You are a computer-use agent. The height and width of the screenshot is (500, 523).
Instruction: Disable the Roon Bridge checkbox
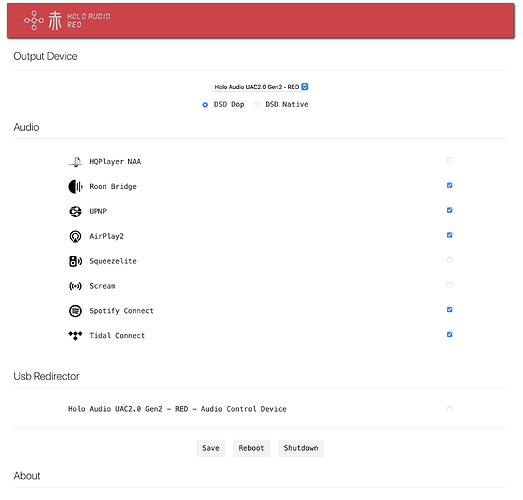click(450, 185)
